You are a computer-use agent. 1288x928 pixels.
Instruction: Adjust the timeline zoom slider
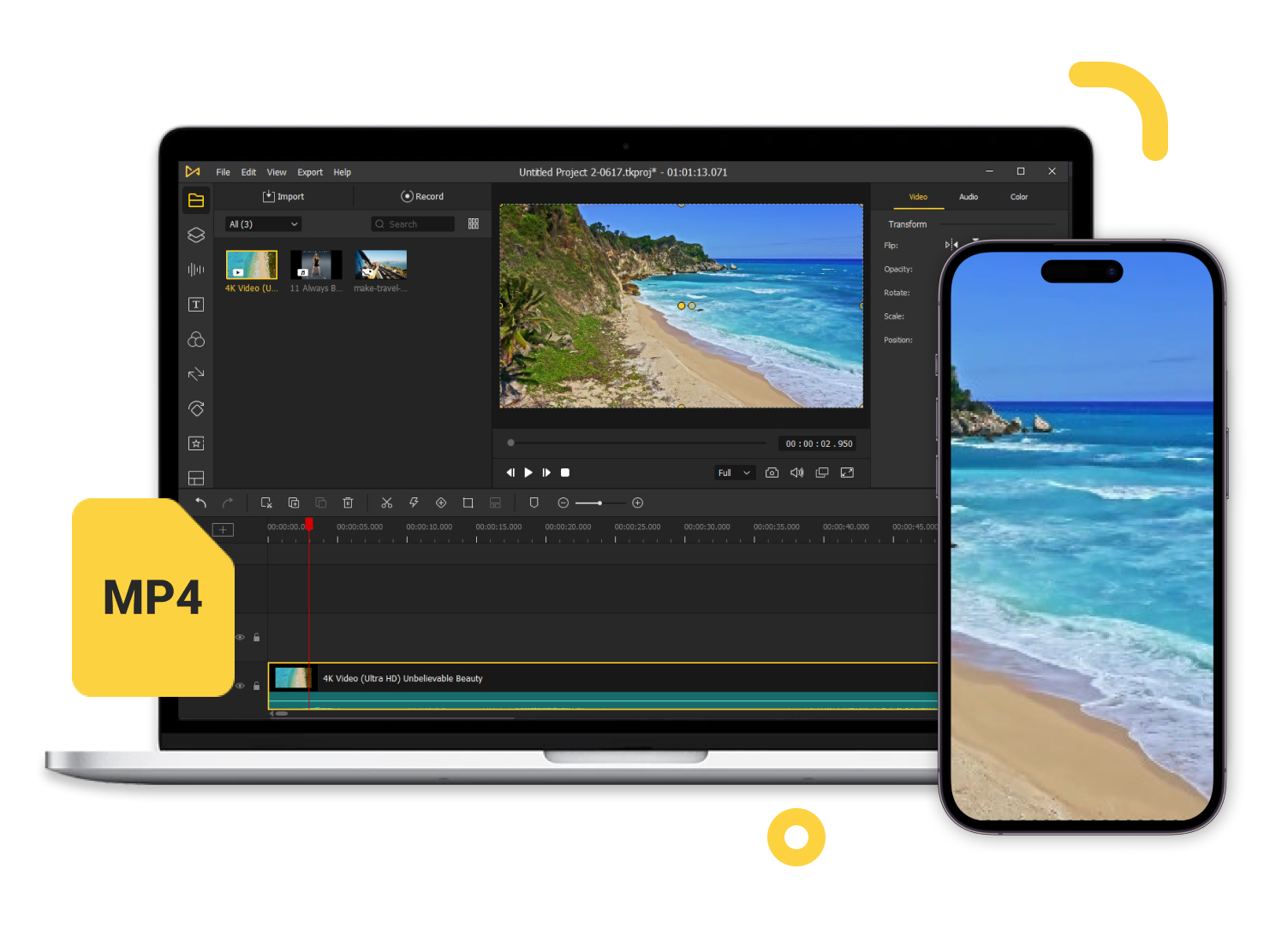599,503
